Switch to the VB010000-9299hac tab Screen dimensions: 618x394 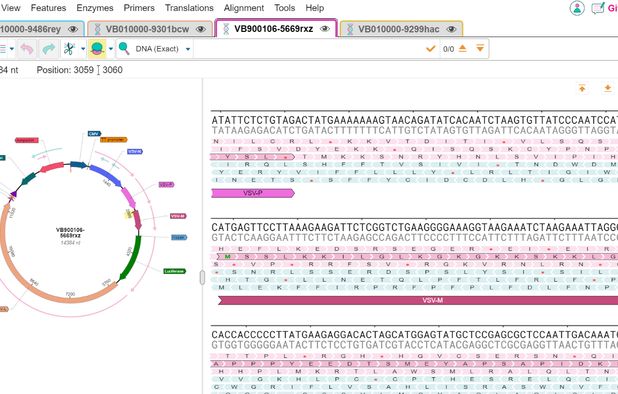click(401, 29)
